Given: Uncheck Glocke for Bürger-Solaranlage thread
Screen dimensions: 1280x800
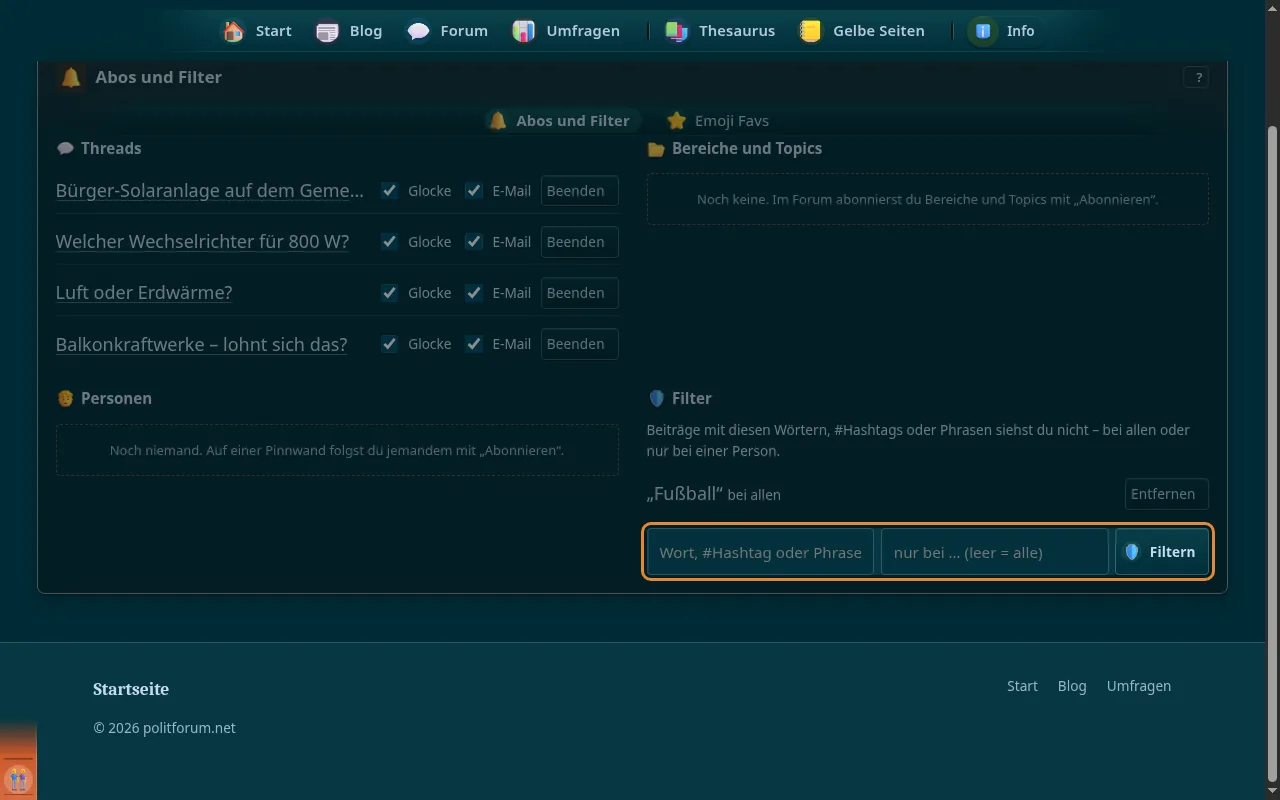Looking at the screenshot, I should pyautogui.click(x=390, y=191).
